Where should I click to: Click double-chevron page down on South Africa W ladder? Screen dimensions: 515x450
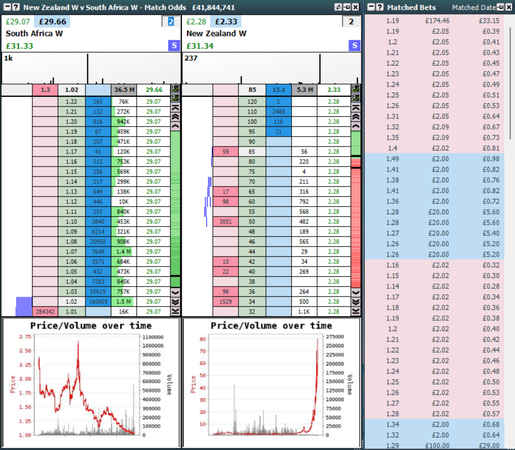pyautogui.click(x=175, y=302)
